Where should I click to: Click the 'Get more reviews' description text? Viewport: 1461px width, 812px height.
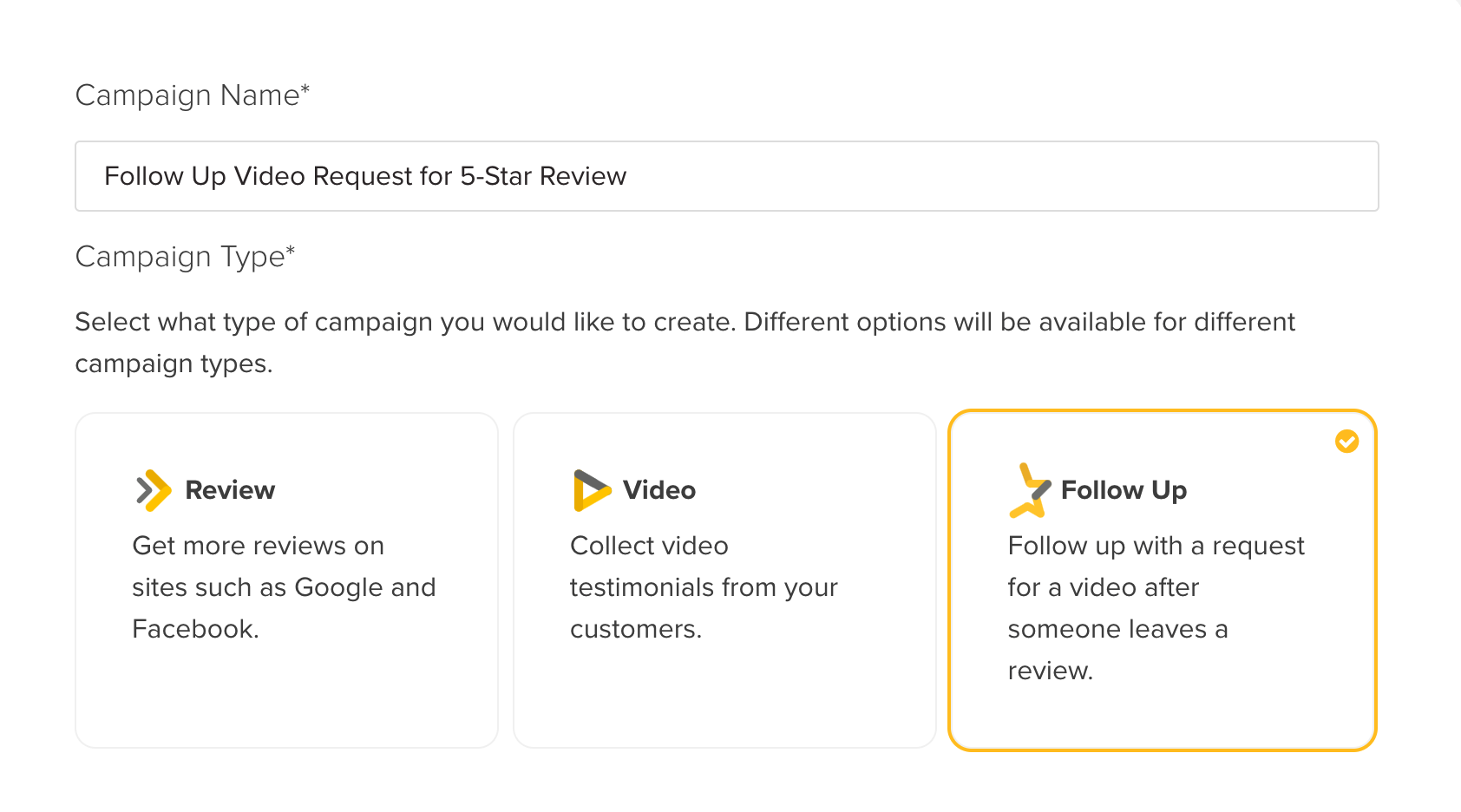click(x=284, y=587)
